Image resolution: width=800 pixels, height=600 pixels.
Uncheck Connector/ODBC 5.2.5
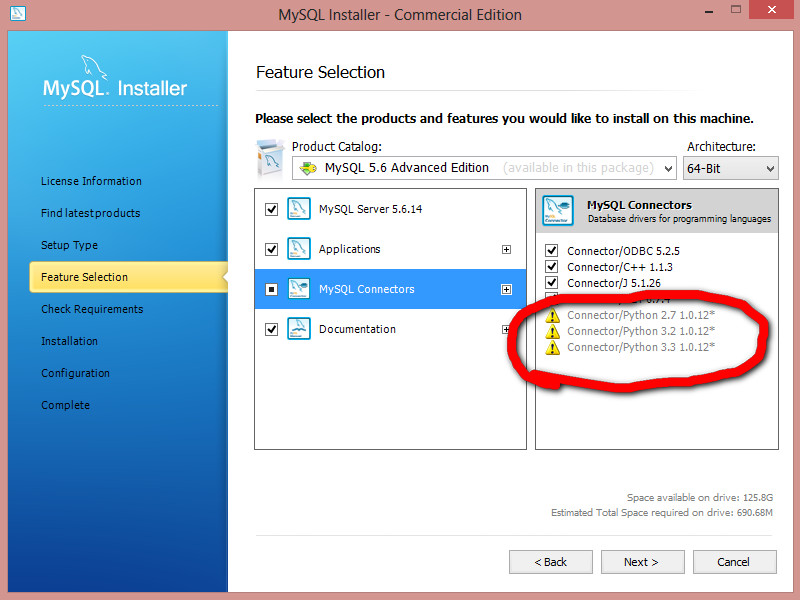551,251
